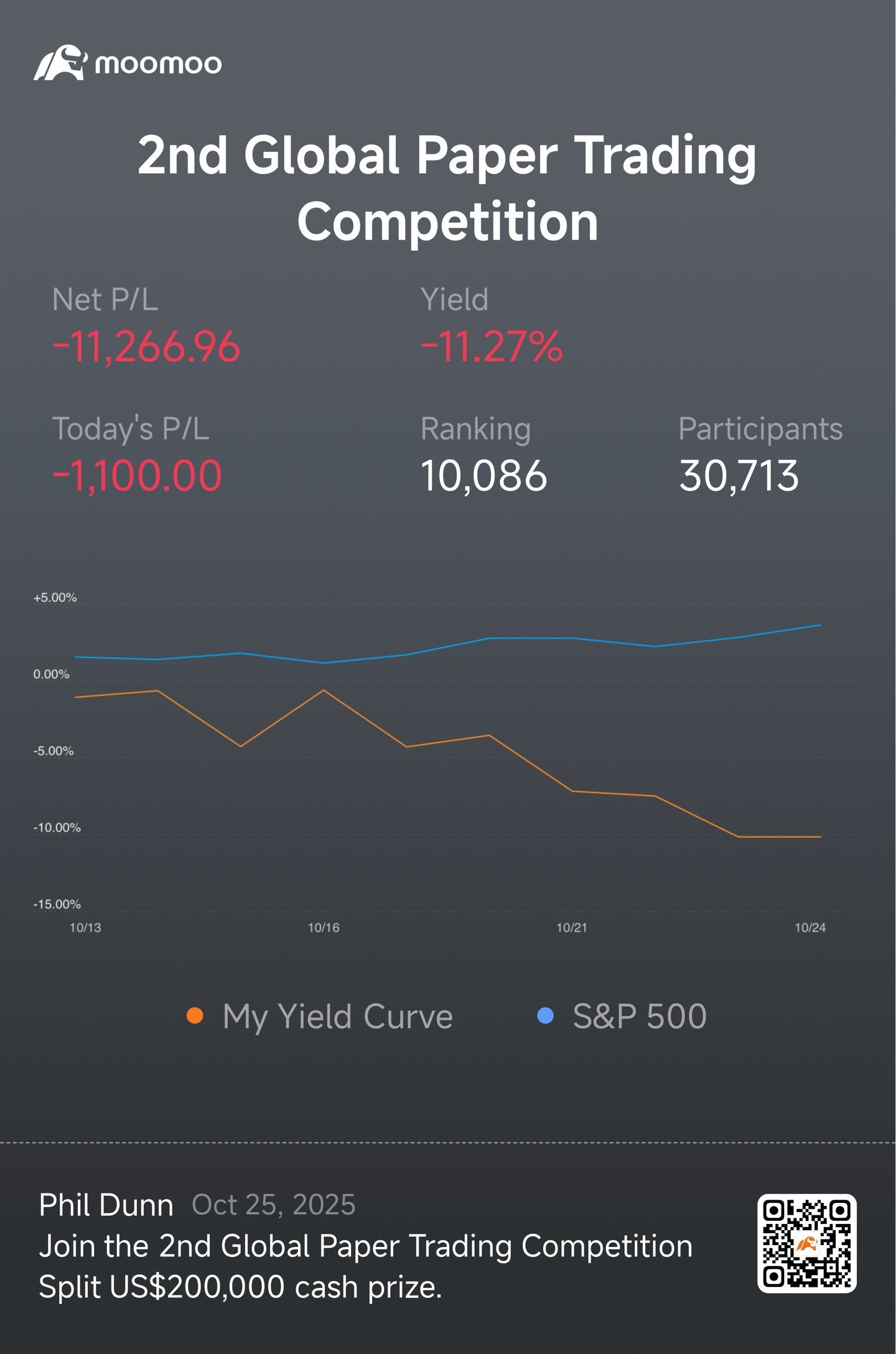Click the 10/16 date axis label
The width and height of the screenshot is (896, 1354).
(x=324, y=928)
